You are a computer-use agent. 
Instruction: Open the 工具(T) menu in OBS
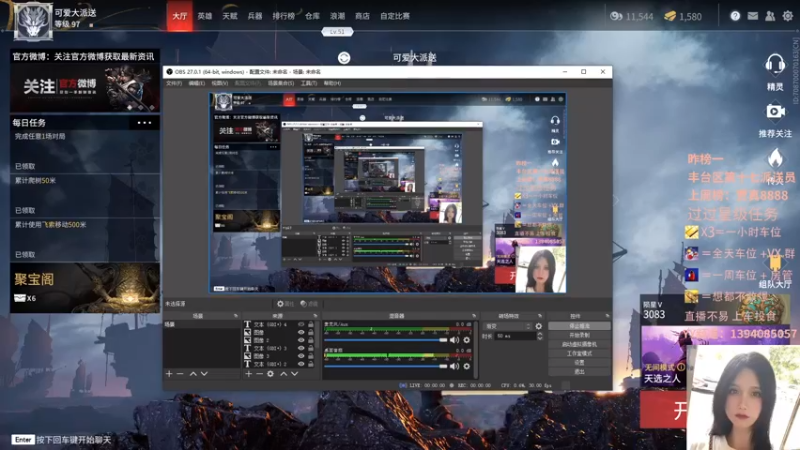[309, 83]
